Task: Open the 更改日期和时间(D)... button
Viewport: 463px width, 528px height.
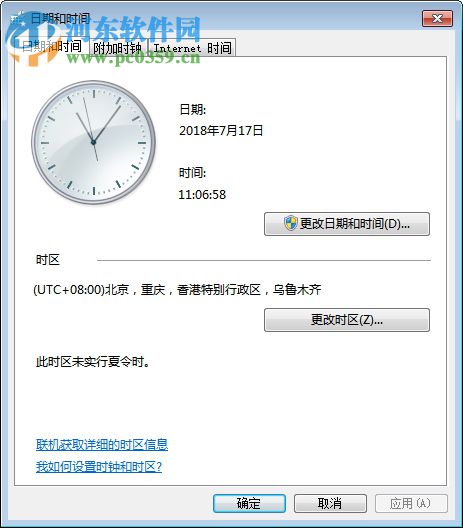Action: point(347,224)
